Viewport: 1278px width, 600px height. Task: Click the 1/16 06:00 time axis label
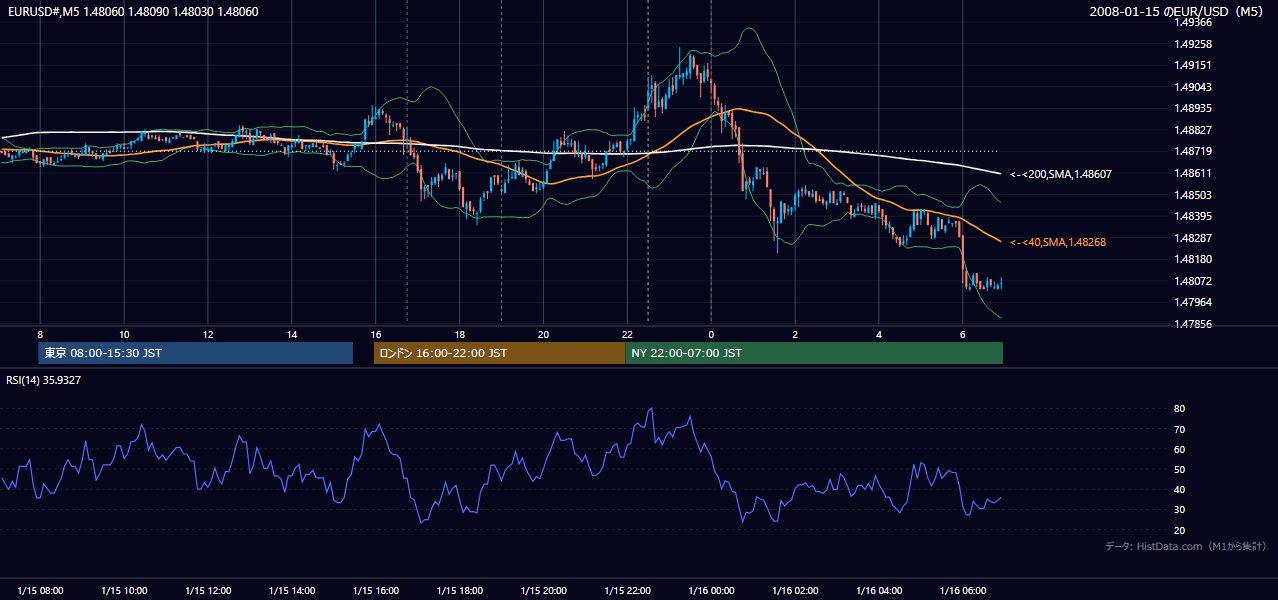964,590
